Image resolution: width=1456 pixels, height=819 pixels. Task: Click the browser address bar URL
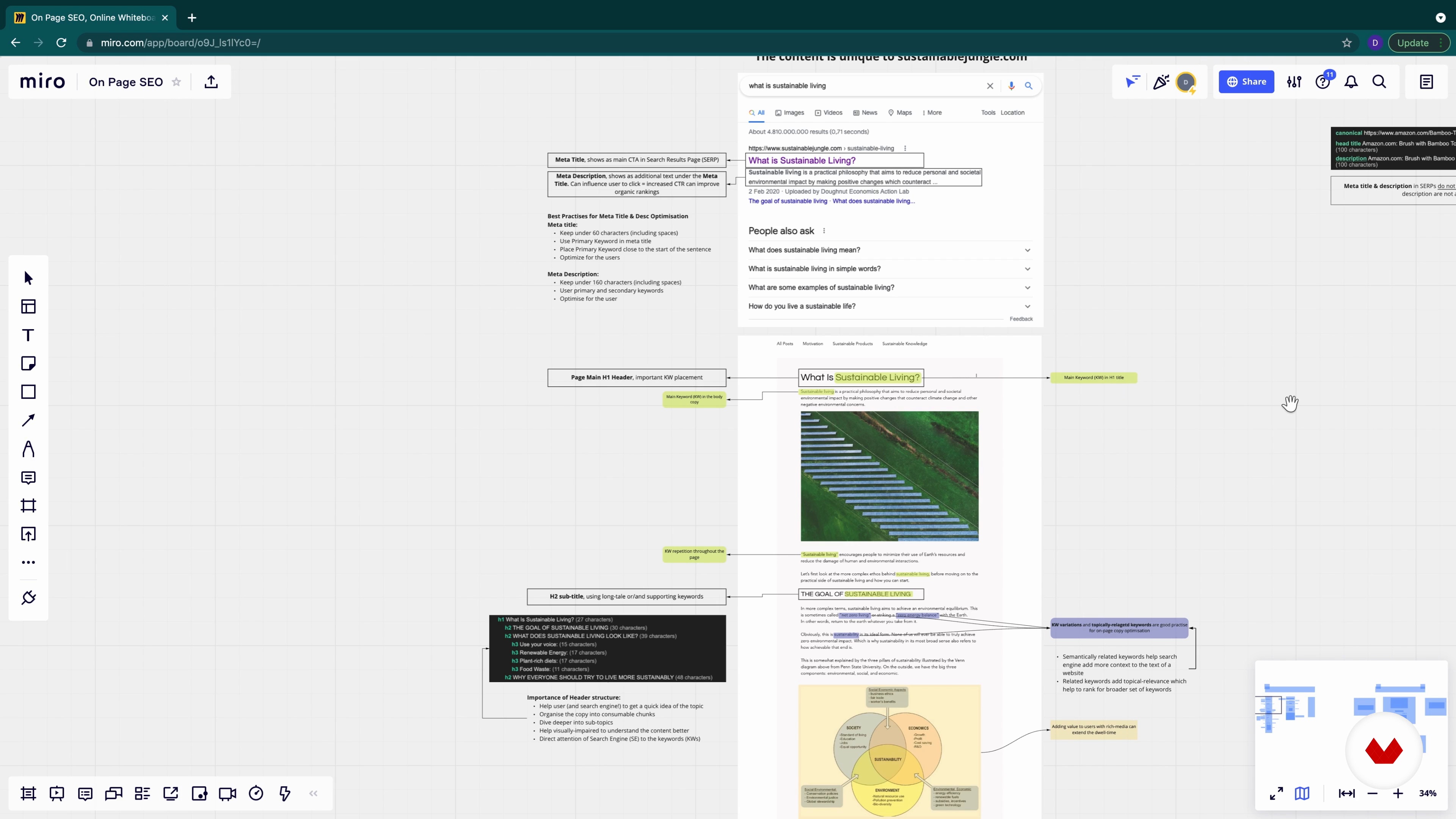coord(181,43)
